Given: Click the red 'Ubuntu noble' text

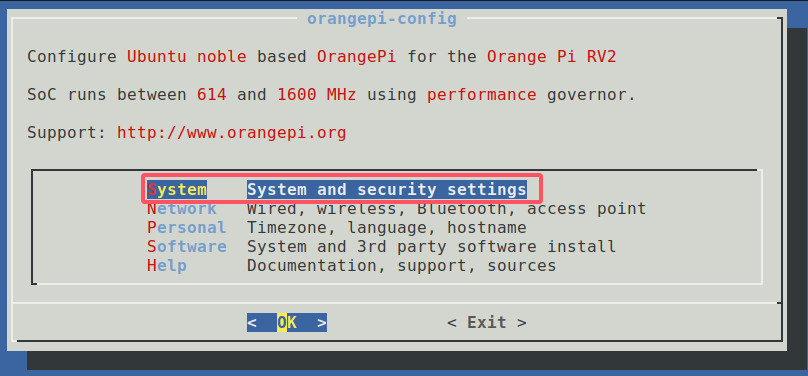Looking at the screenshot, I should [187, 56].
